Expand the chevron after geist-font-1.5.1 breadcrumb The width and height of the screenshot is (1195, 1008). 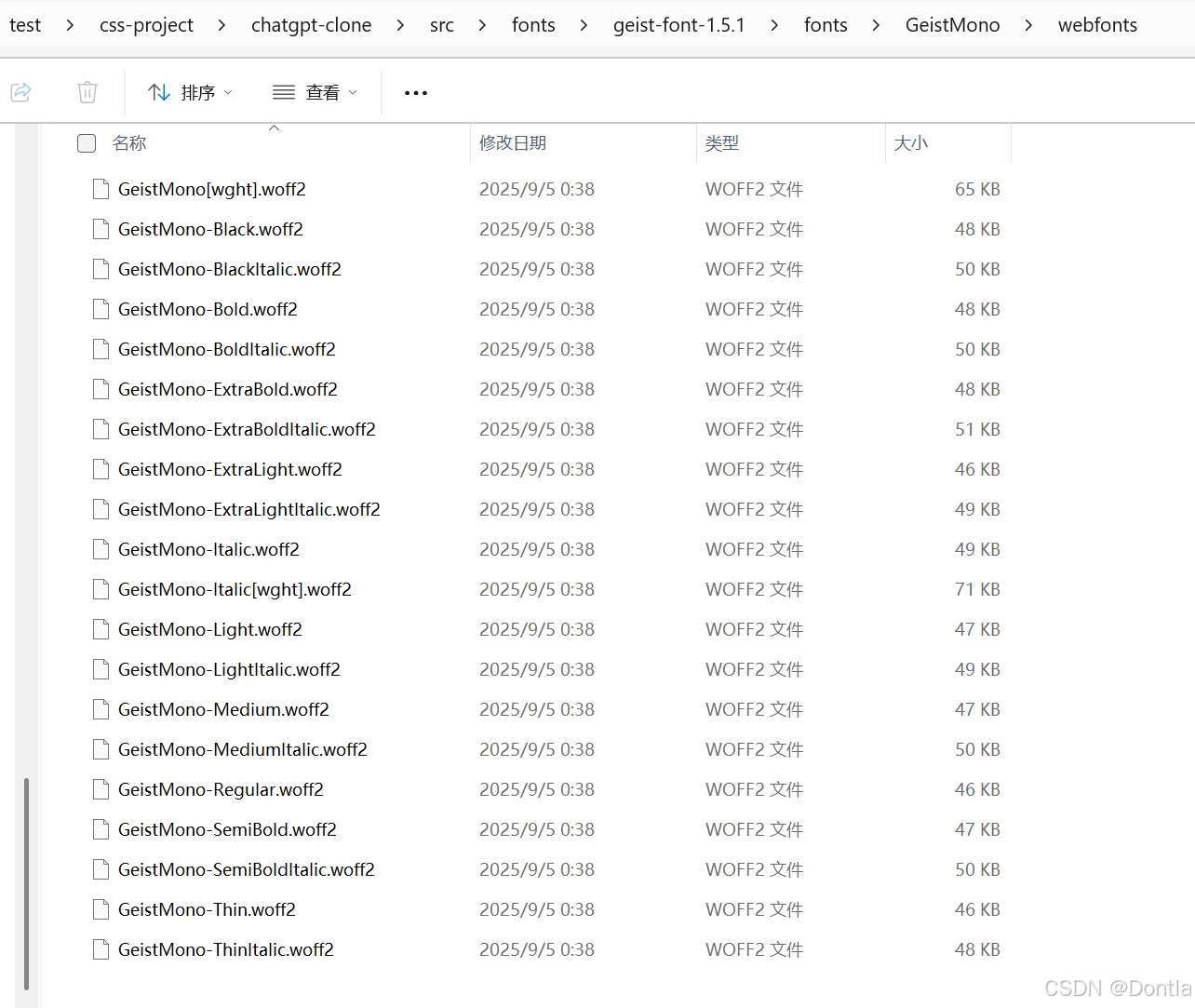(774, 25)
